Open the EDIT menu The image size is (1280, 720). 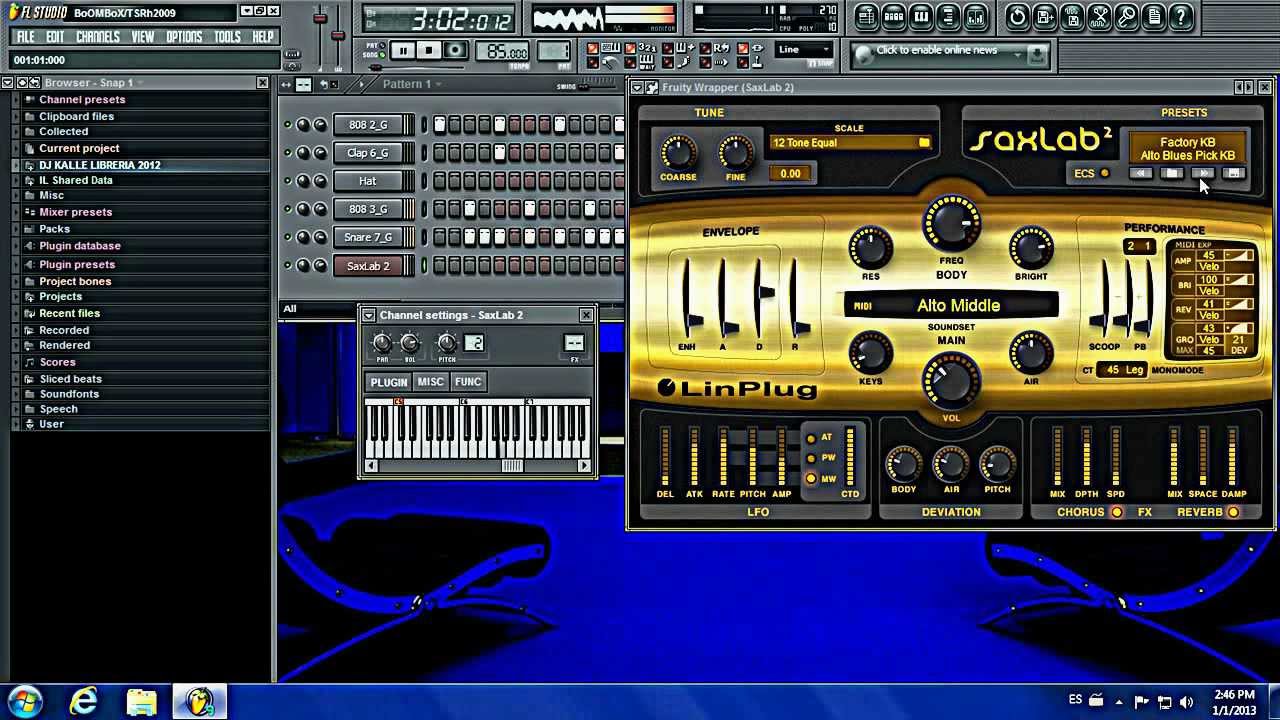(x=55, y=37)
